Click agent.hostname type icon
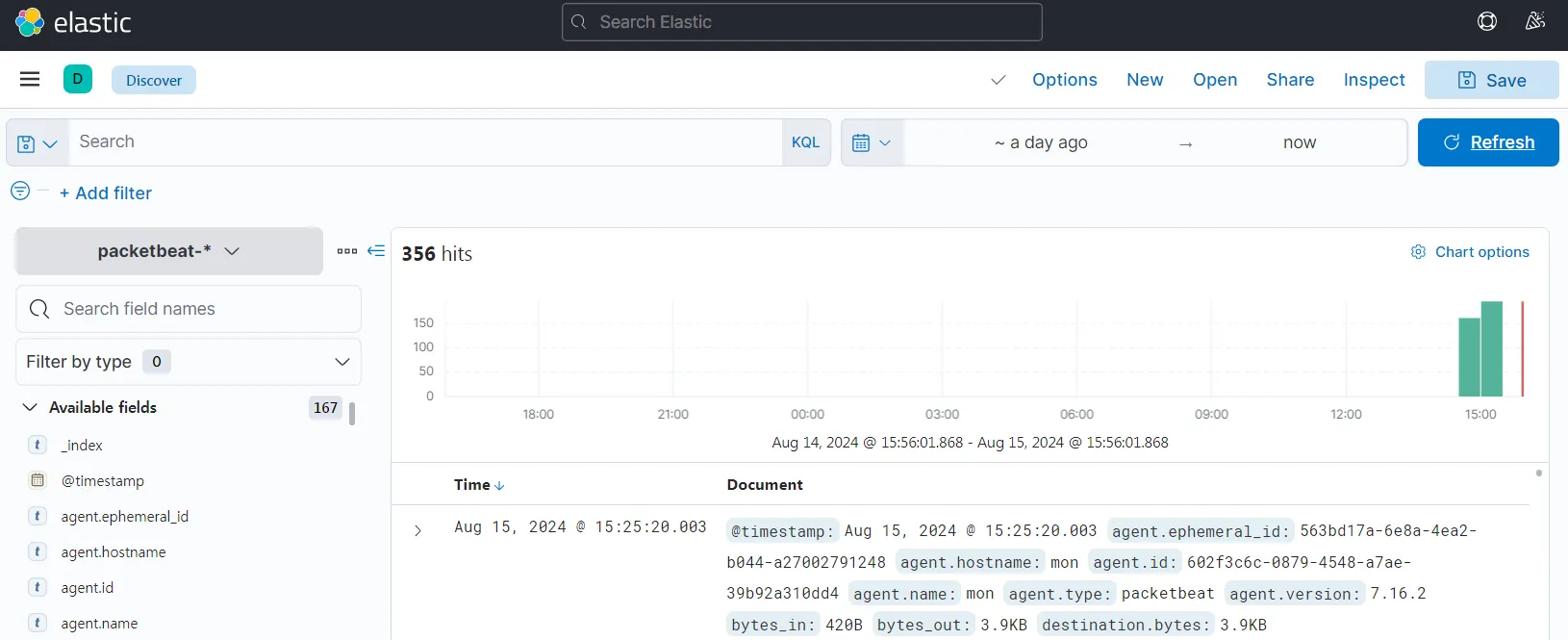Image resolution: width=1568 pixels, height=640 pixels. [x=38, y=551]
